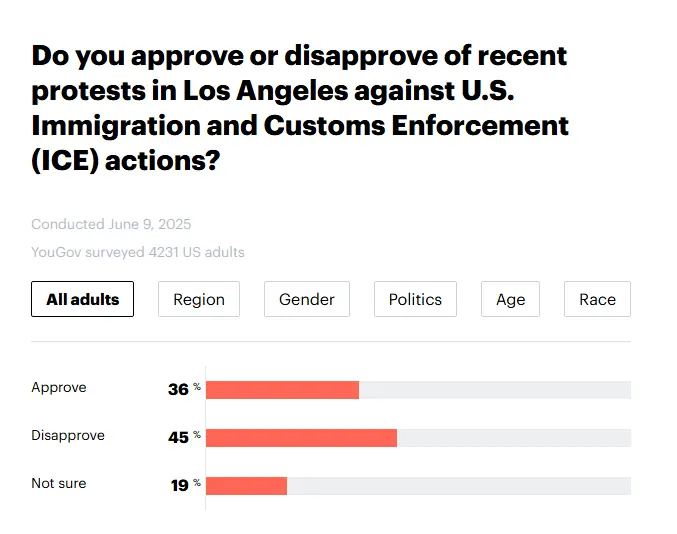The width and height of the screenshot is (677, 534).
Task: Click the Not sure row label
Action: click(59, 484)
